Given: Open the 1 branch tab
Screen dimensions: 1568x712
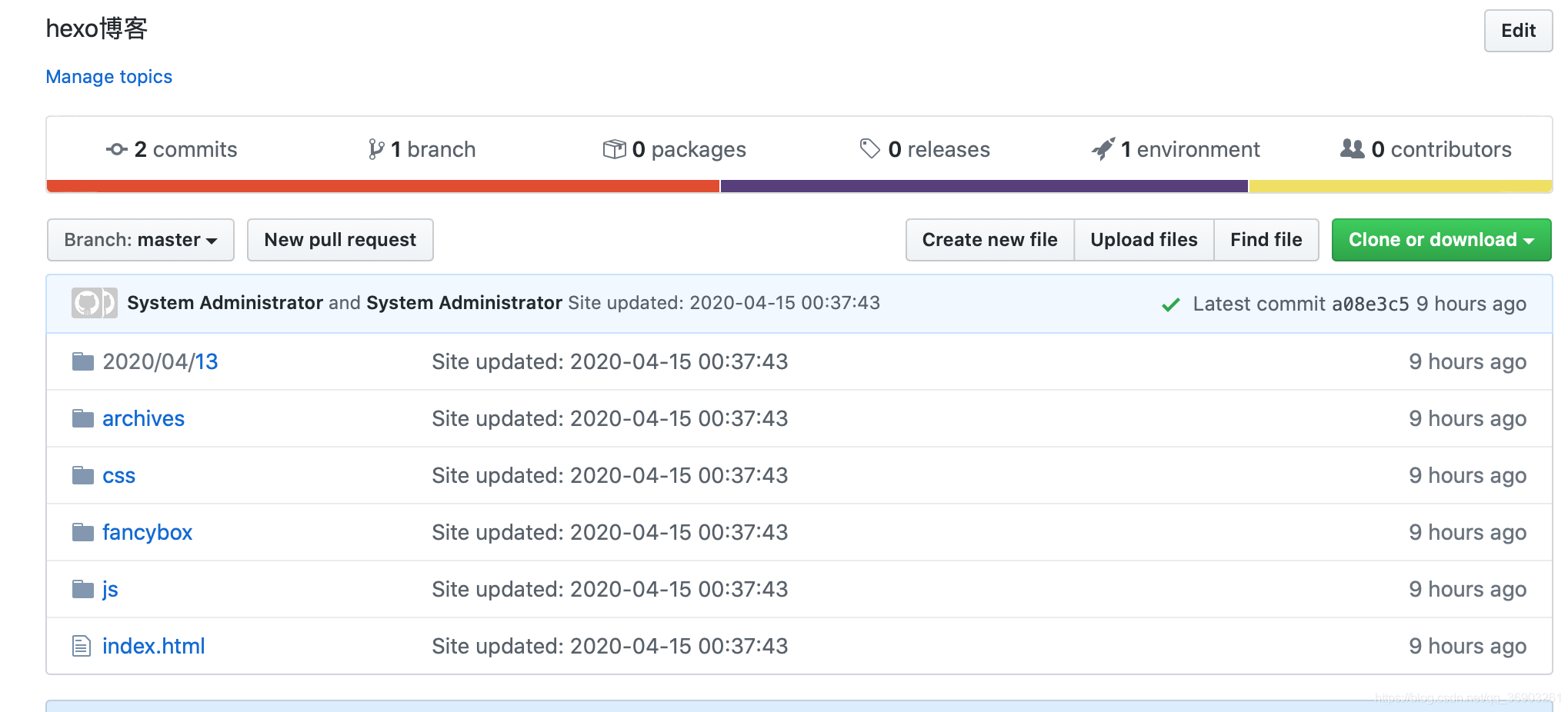Looking at the screenshot, I should 422,149.
